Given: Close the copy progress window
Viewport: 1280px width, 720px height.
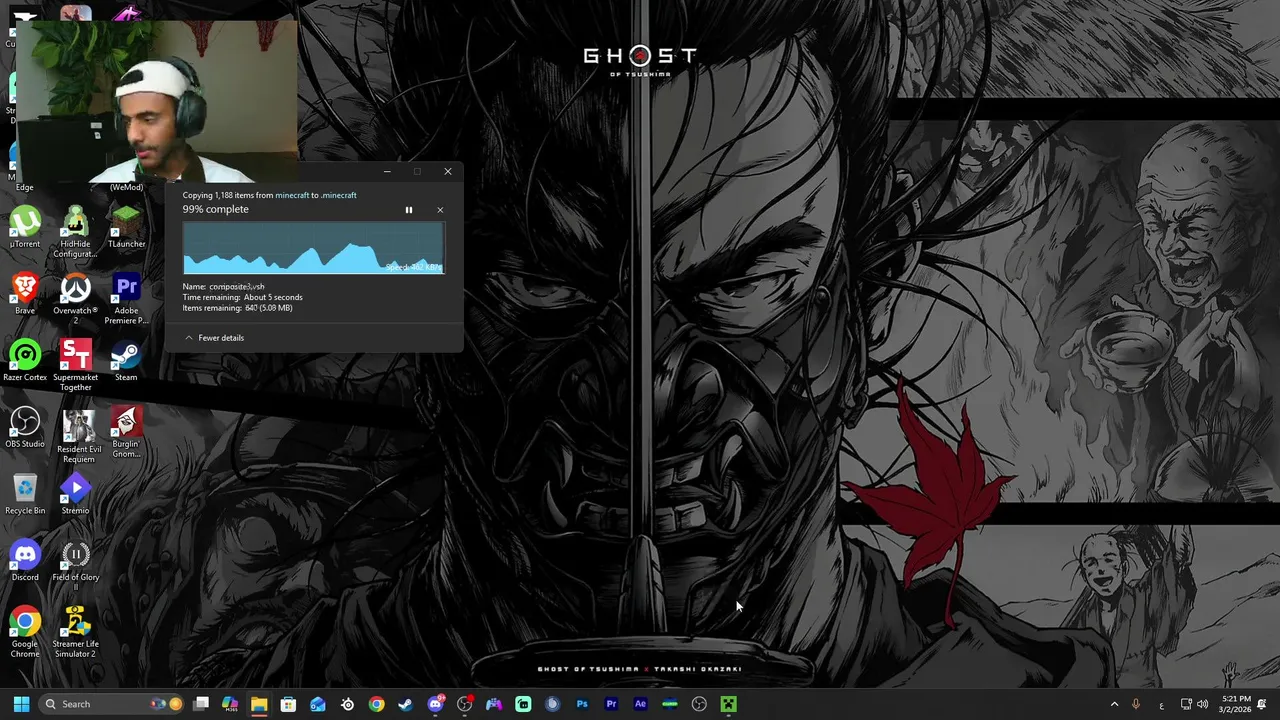Looking at the screenshot, I should pos(448,171).
